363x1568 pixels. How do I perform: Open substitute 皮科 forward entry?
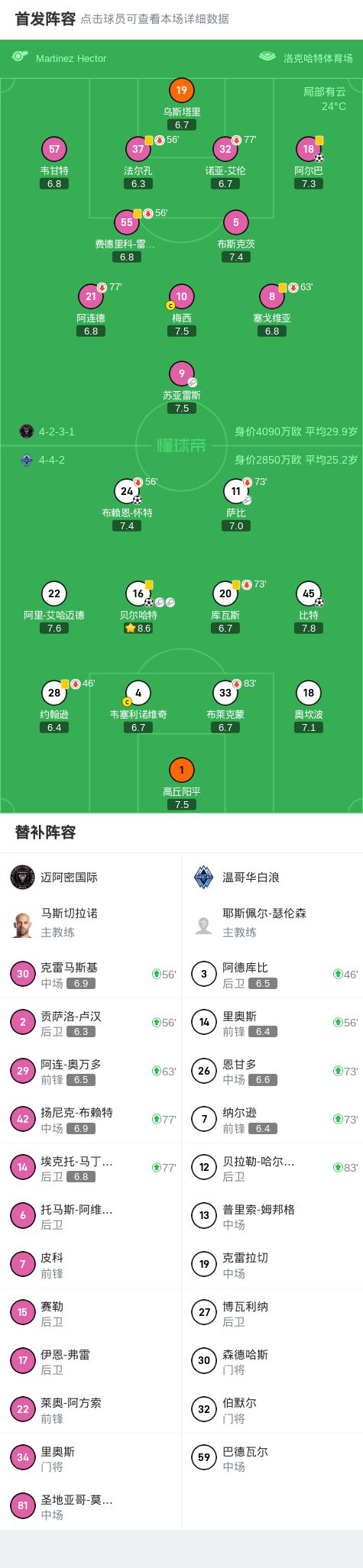pyautogui.click(x=91, y=1264)
